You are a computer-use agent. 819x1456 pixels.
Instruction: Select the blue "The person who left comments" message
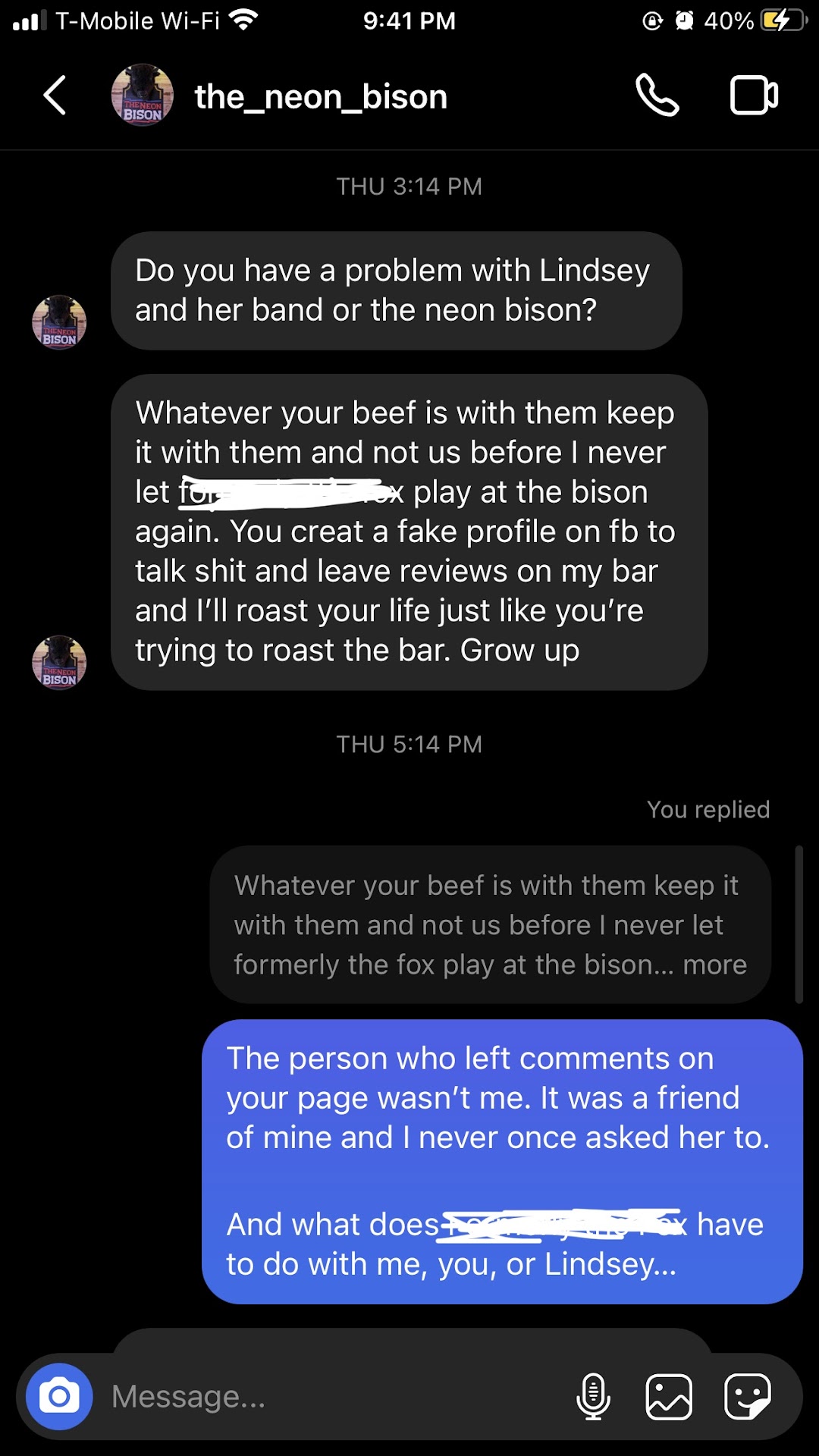501,1161
